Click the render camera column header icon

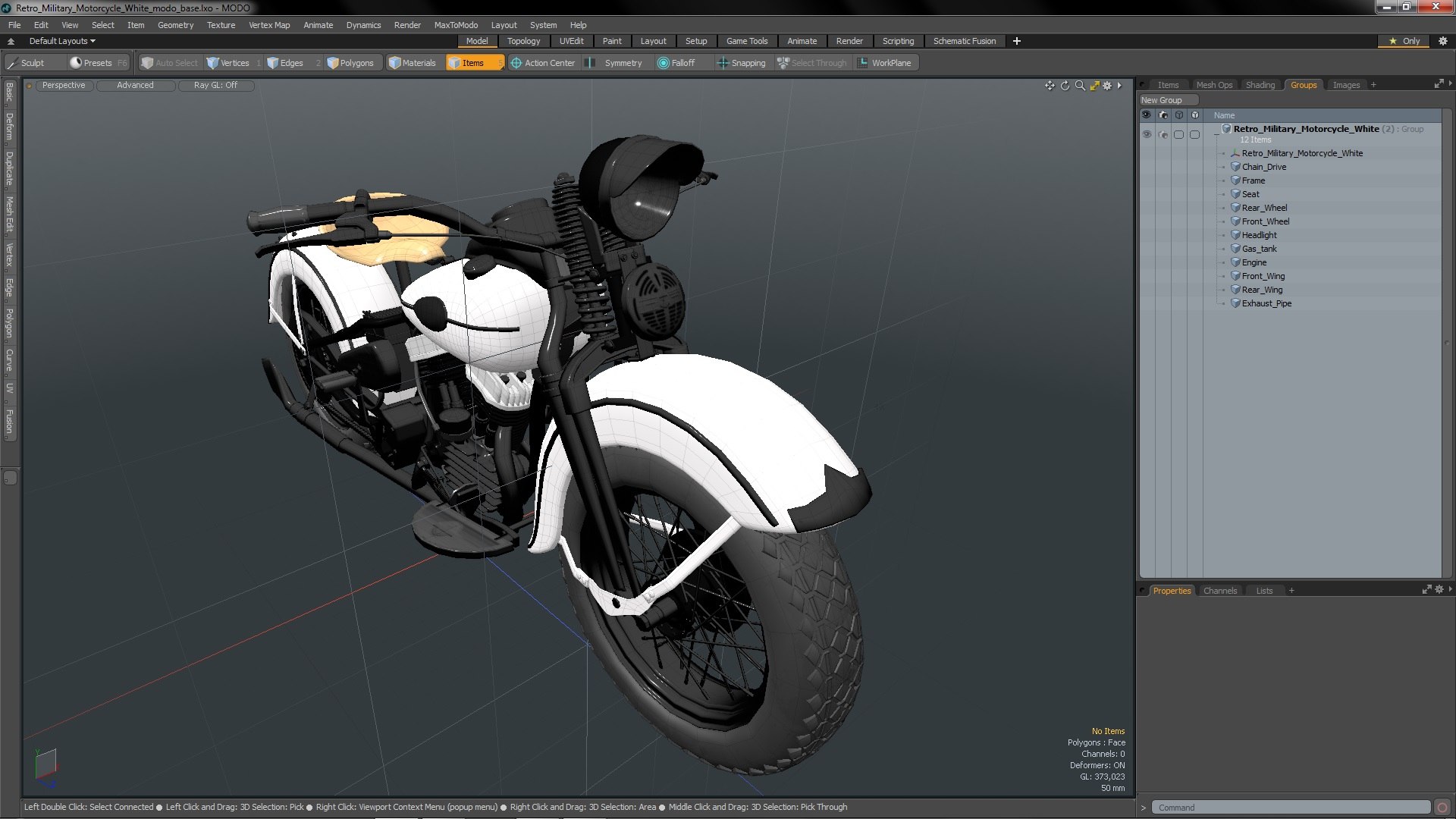click(1163, 115)
